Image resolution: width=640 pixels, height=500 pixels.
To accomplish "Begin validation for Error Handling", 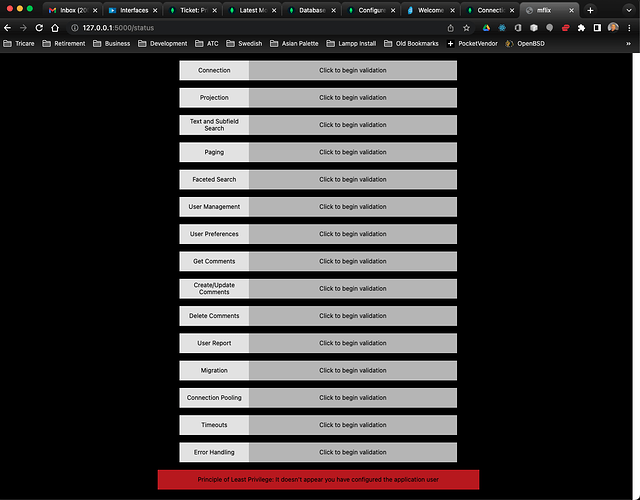I will pos(353,452).
